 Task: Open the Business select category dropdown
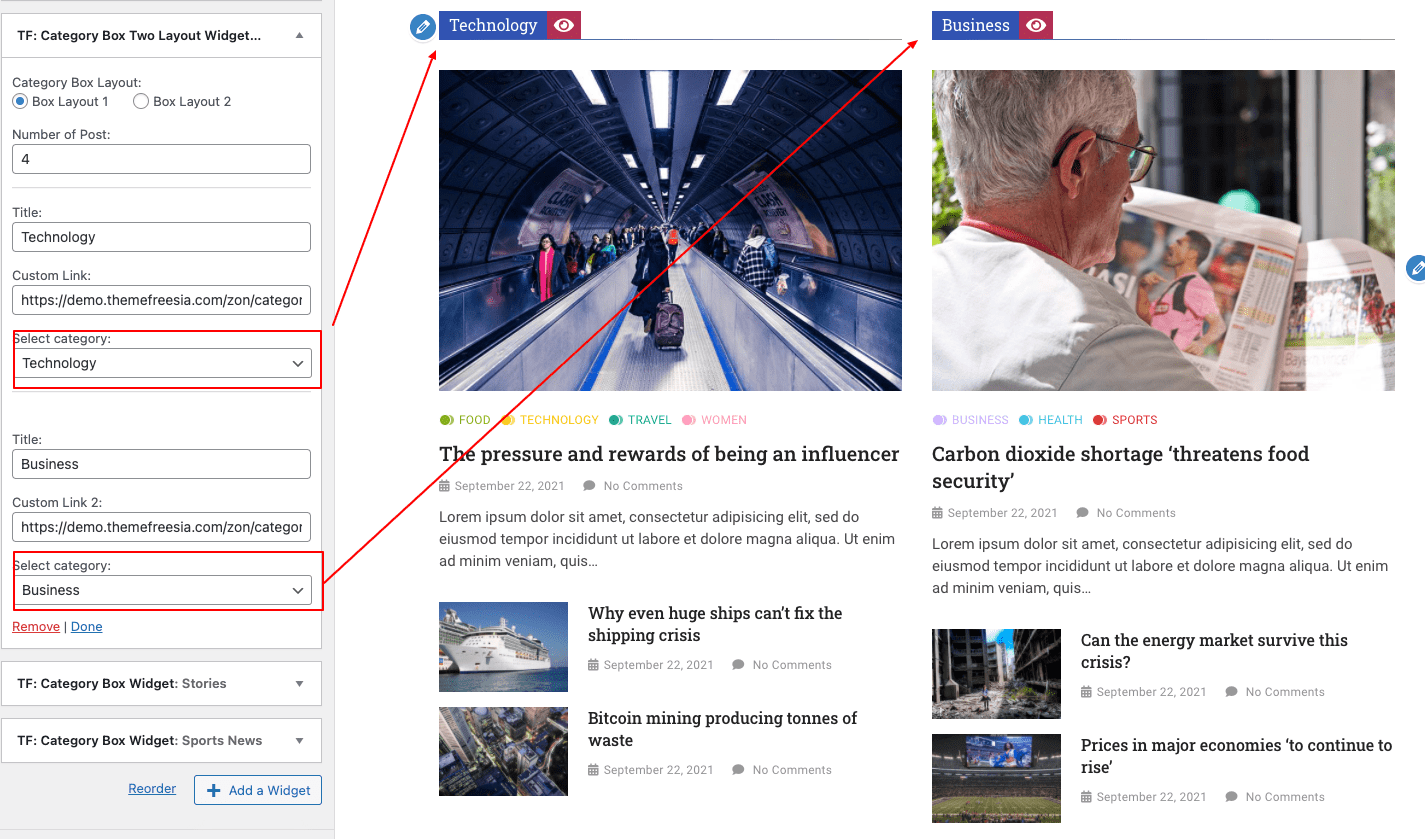[162, 590]
